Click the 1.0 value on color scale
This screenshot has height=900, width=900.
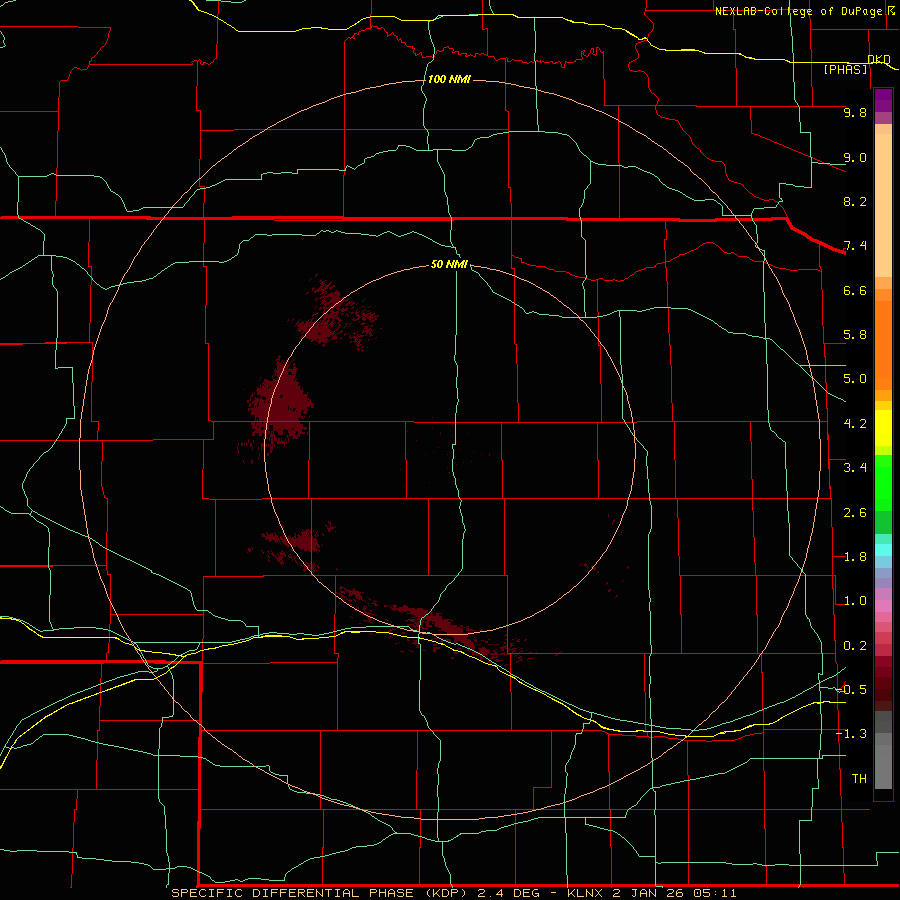(x=855, y=601)
